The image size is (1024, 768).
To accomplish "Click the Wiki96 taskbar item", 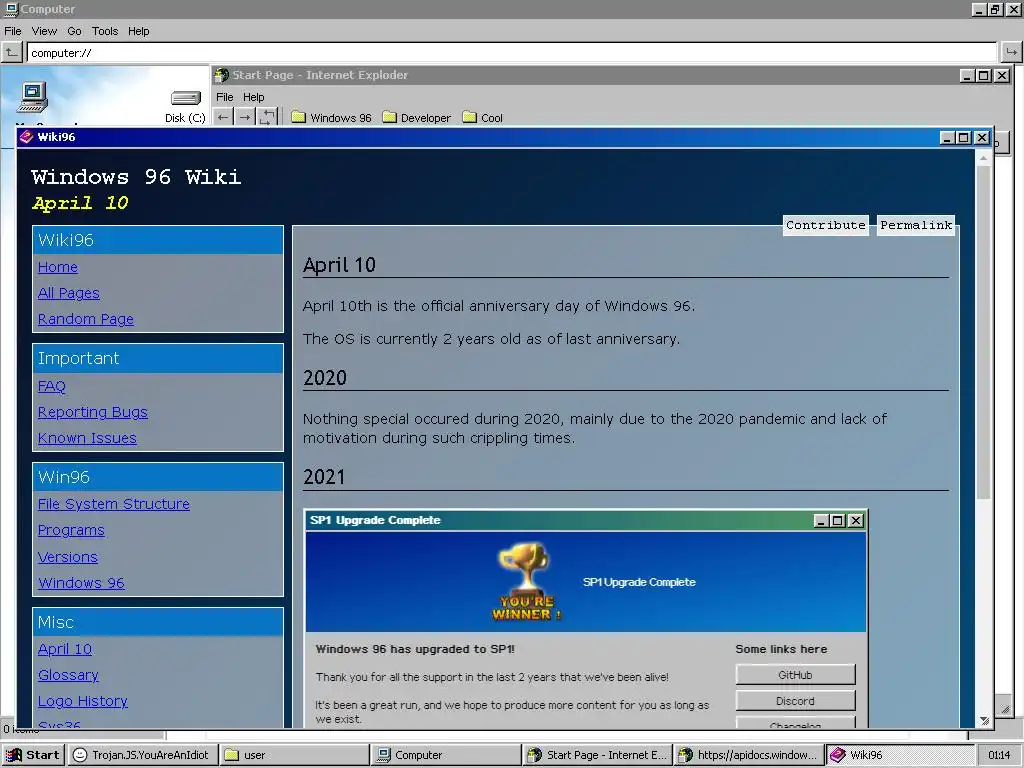I will tap(899, 755).
